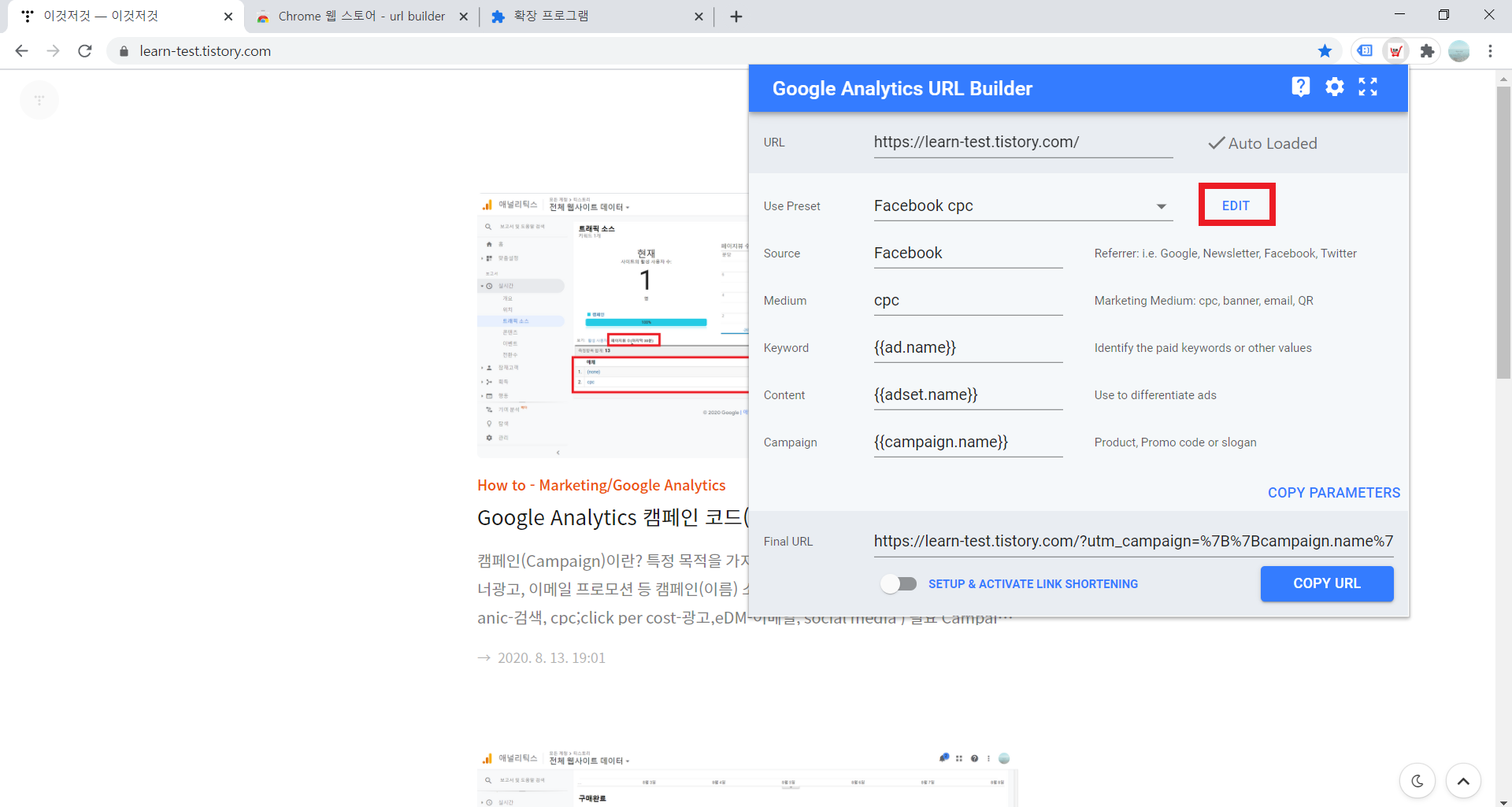
Task: Click the Auto Loaded indicator
Action: (1262, 143)
